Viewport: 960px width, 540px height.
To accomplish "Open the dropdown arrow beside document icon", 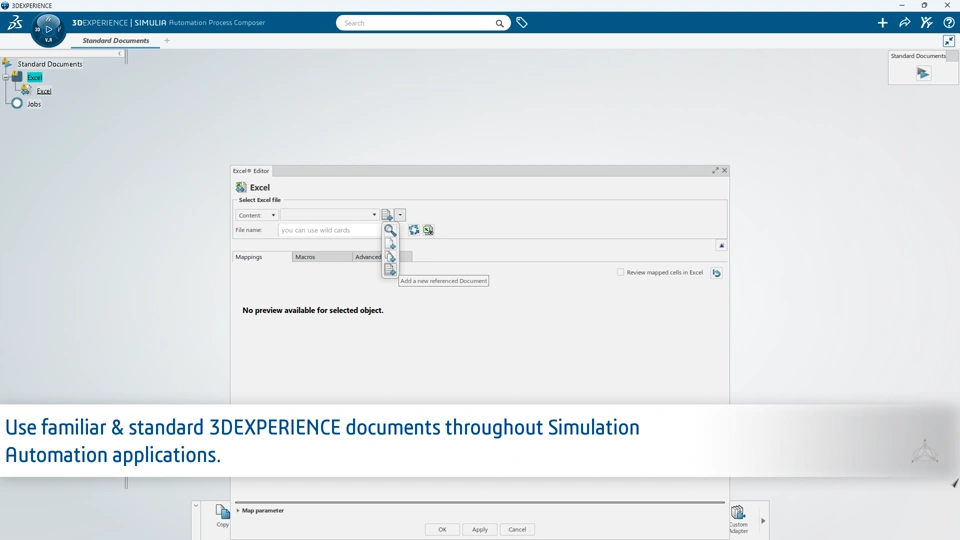I will pos(400,215).
